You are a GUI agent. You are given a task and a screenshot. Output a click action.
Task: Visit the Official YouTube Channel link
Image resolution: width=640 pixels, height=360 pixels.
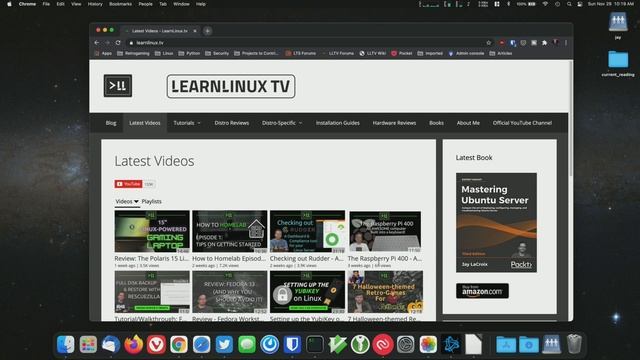[x=522, y=123]
